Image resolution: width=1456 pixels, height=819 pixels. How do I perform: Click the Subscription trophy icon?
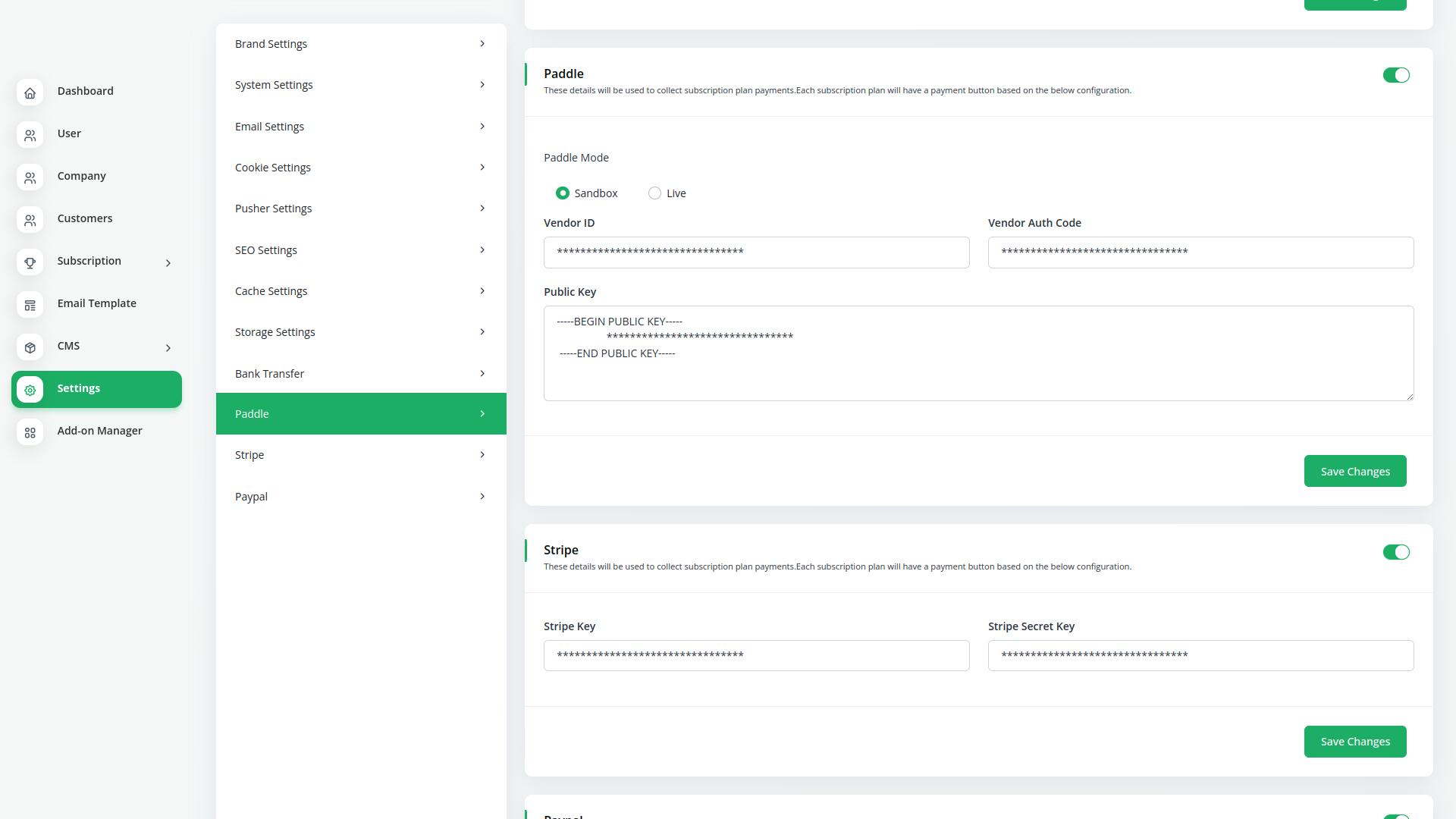pyautogui.click(x=30, y=262)
